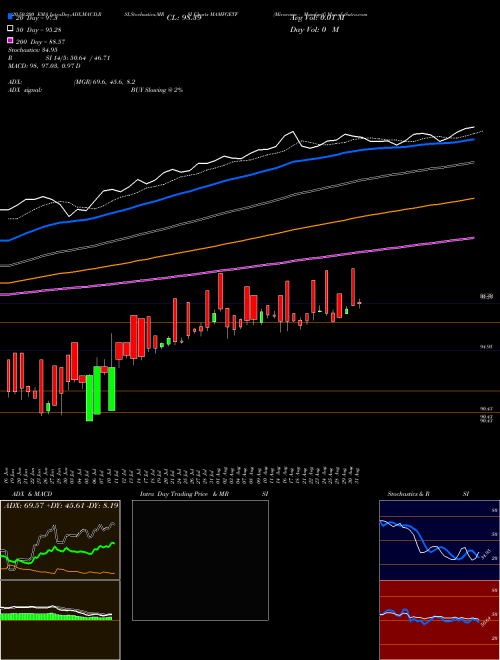
Task: Open the blue-background Stochastics chart
Action: pyautogui.click(x=439, y=540)
